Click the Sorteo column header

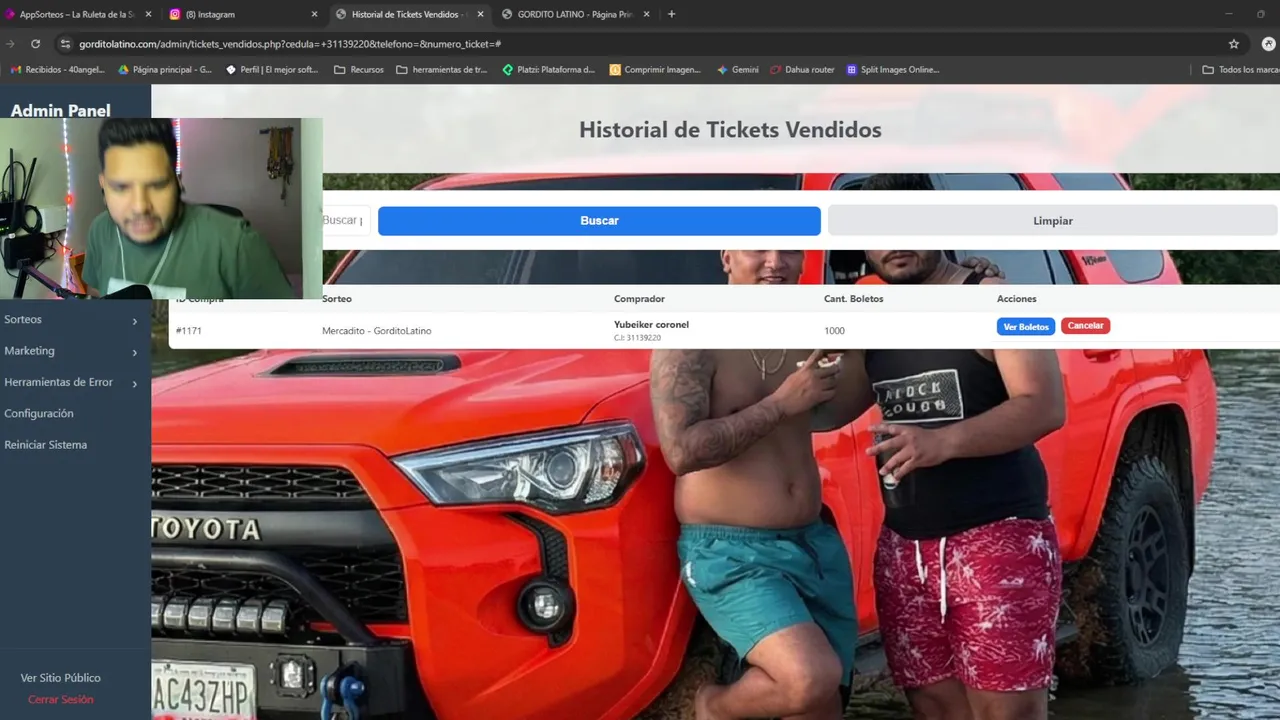click(x=337, y=299)
